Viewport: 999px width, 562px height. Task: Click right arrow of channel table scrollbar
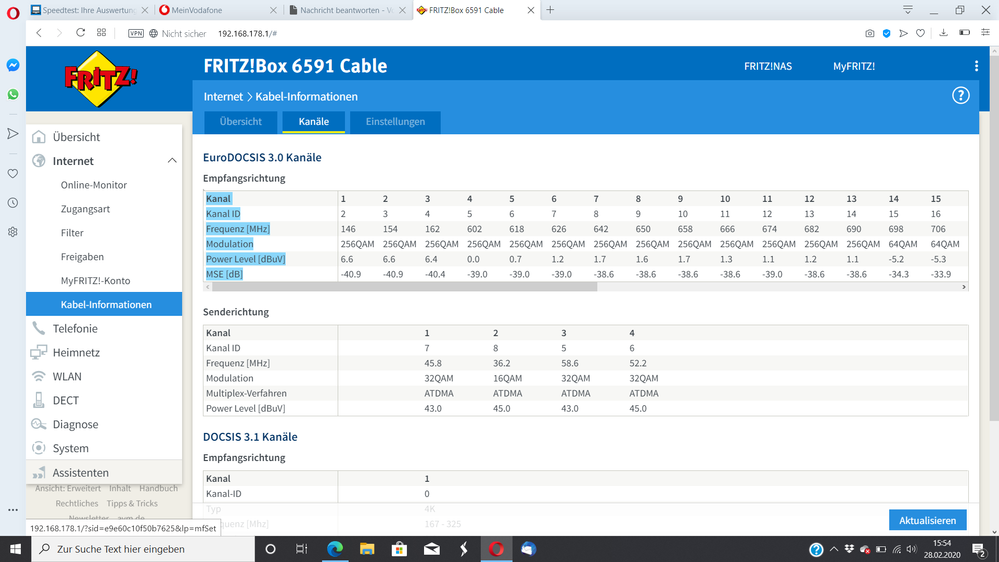coord(964,287)
